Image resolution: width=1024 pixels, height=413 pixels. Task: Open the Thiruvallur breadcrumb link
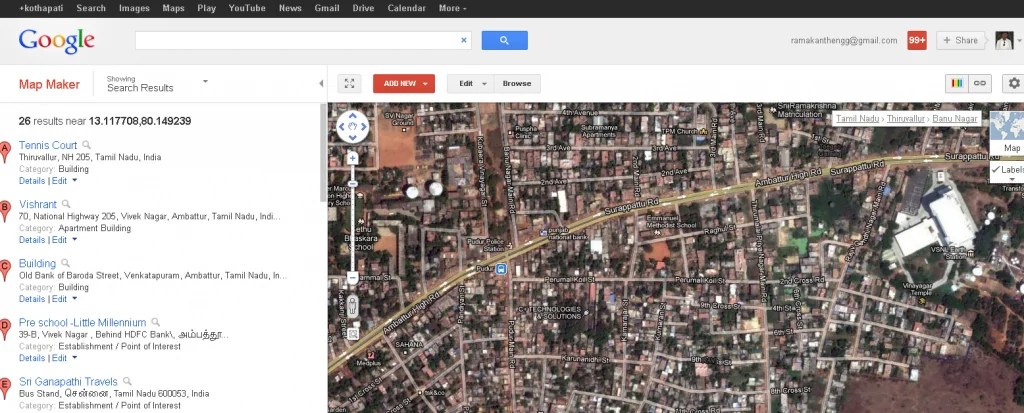coord(906,118)
